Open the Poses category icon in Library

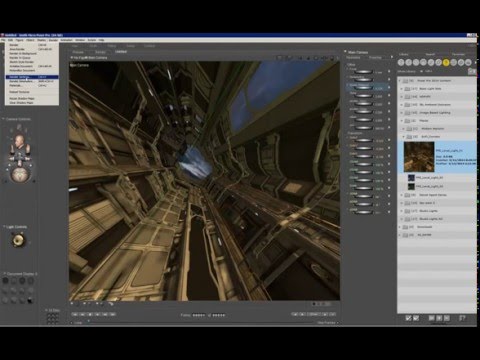[408, 63]
